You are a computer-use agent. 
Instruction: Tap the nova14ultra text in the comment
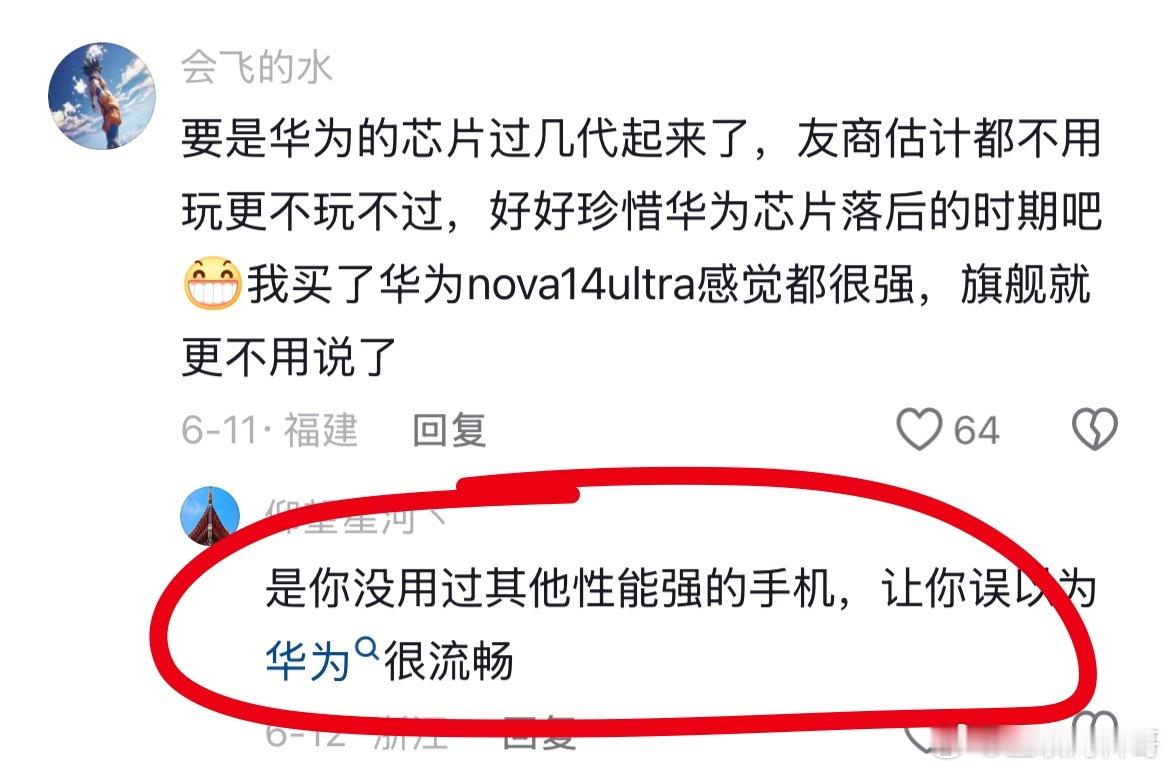point(581,286)
